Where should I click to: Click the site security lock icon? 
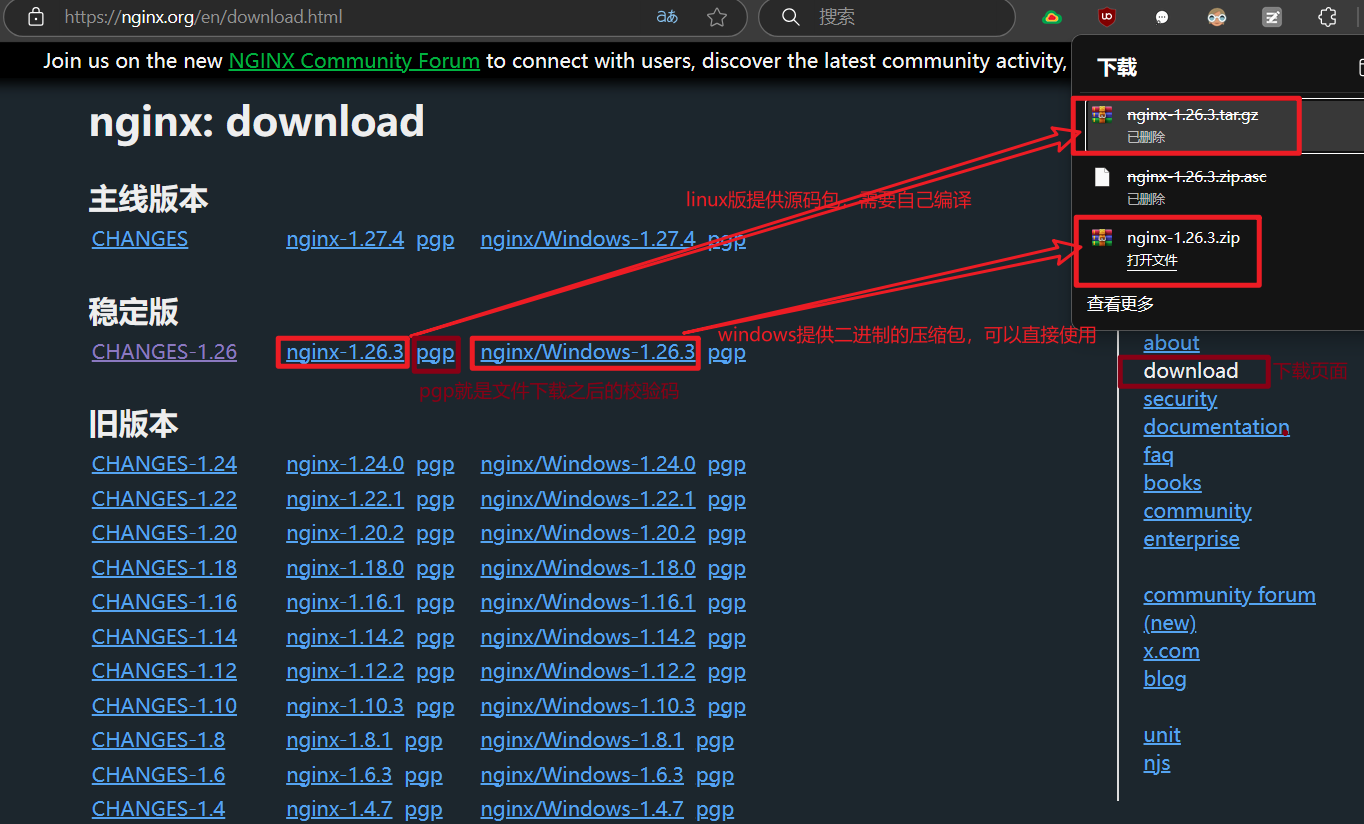35,17
